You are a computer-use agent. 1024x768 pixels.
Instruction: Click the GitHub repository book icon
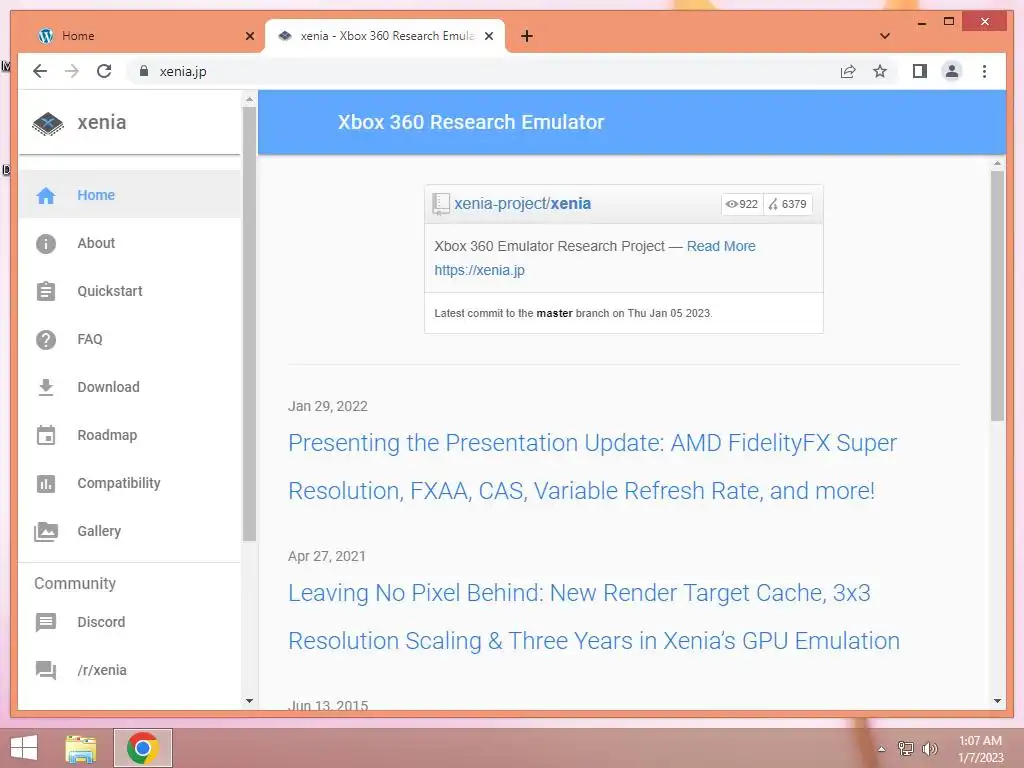click(x=441, y=204)
